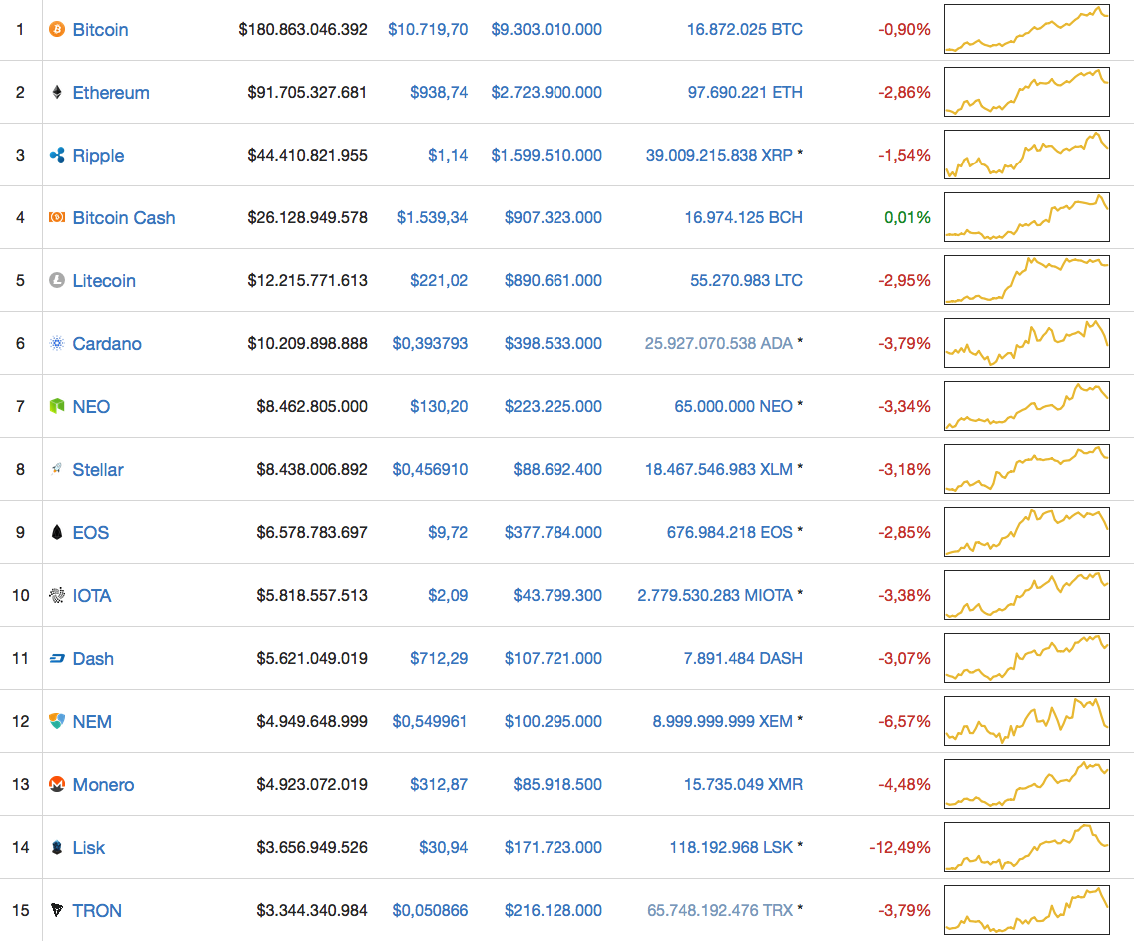Click Bitcoin volume $9.303.010.000

tap(546, 30)
